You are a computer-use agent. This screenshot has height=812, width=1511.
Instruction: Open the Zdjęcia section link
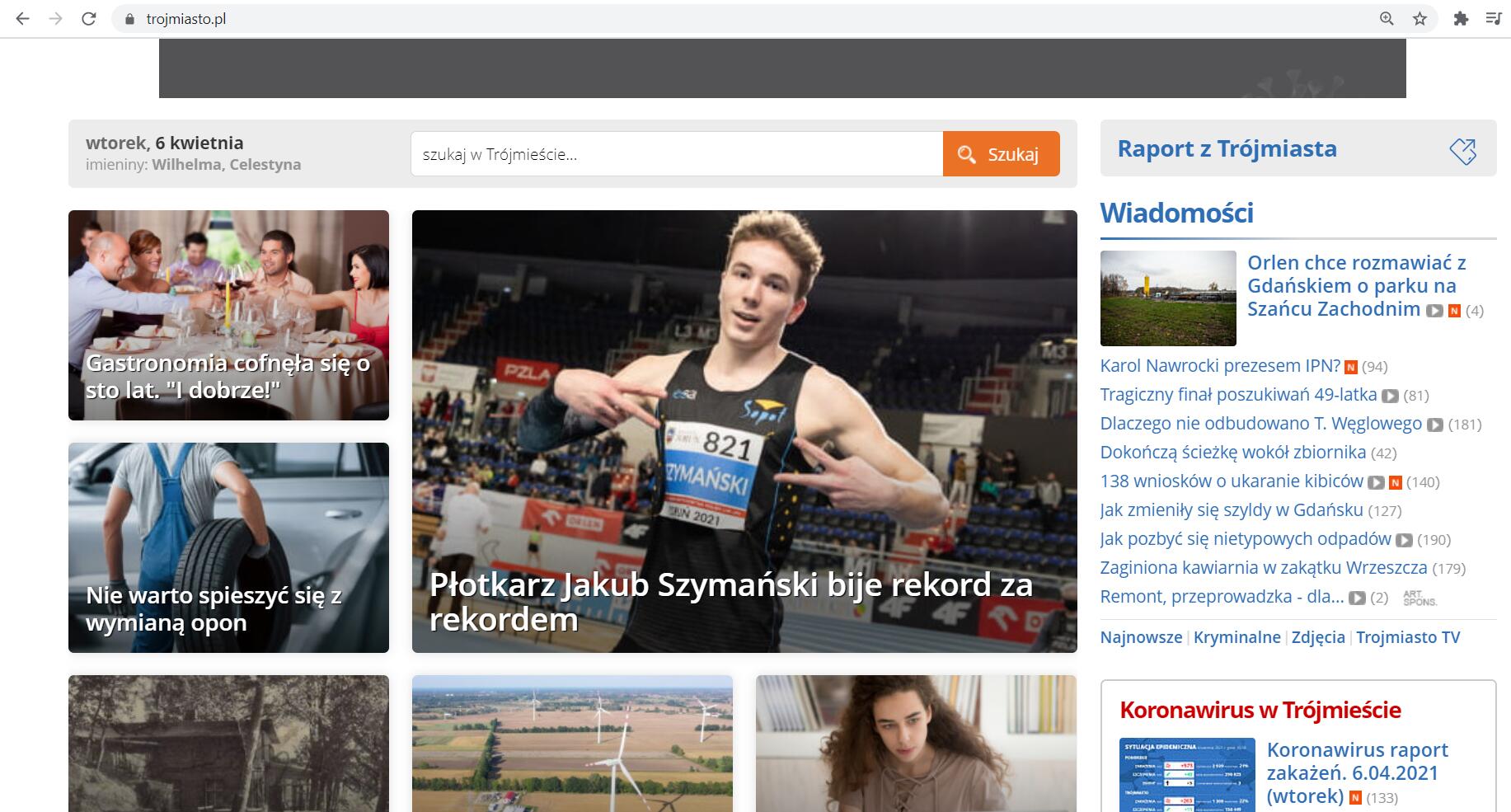(x=1318, y=637)
